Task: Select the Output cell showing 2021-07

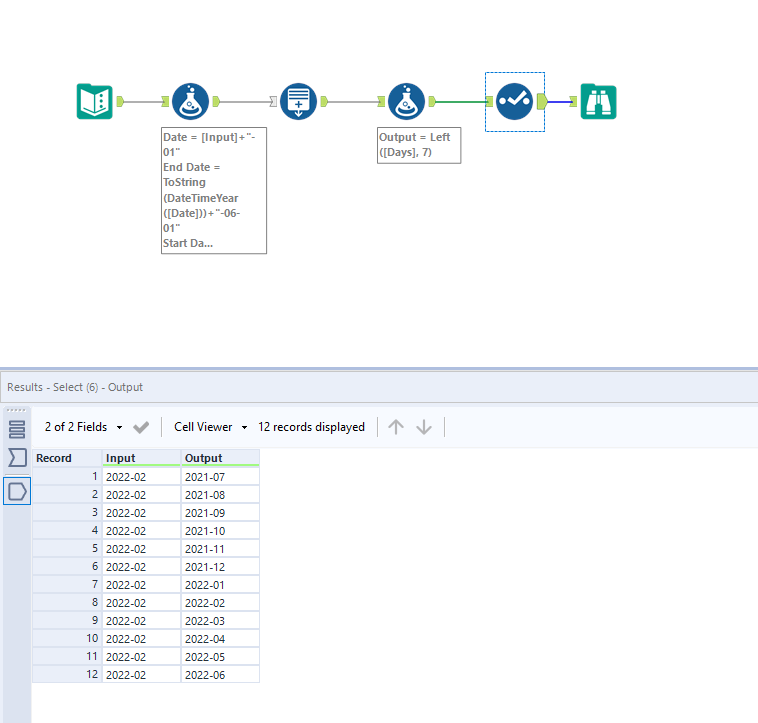Action: click(220, 477)
